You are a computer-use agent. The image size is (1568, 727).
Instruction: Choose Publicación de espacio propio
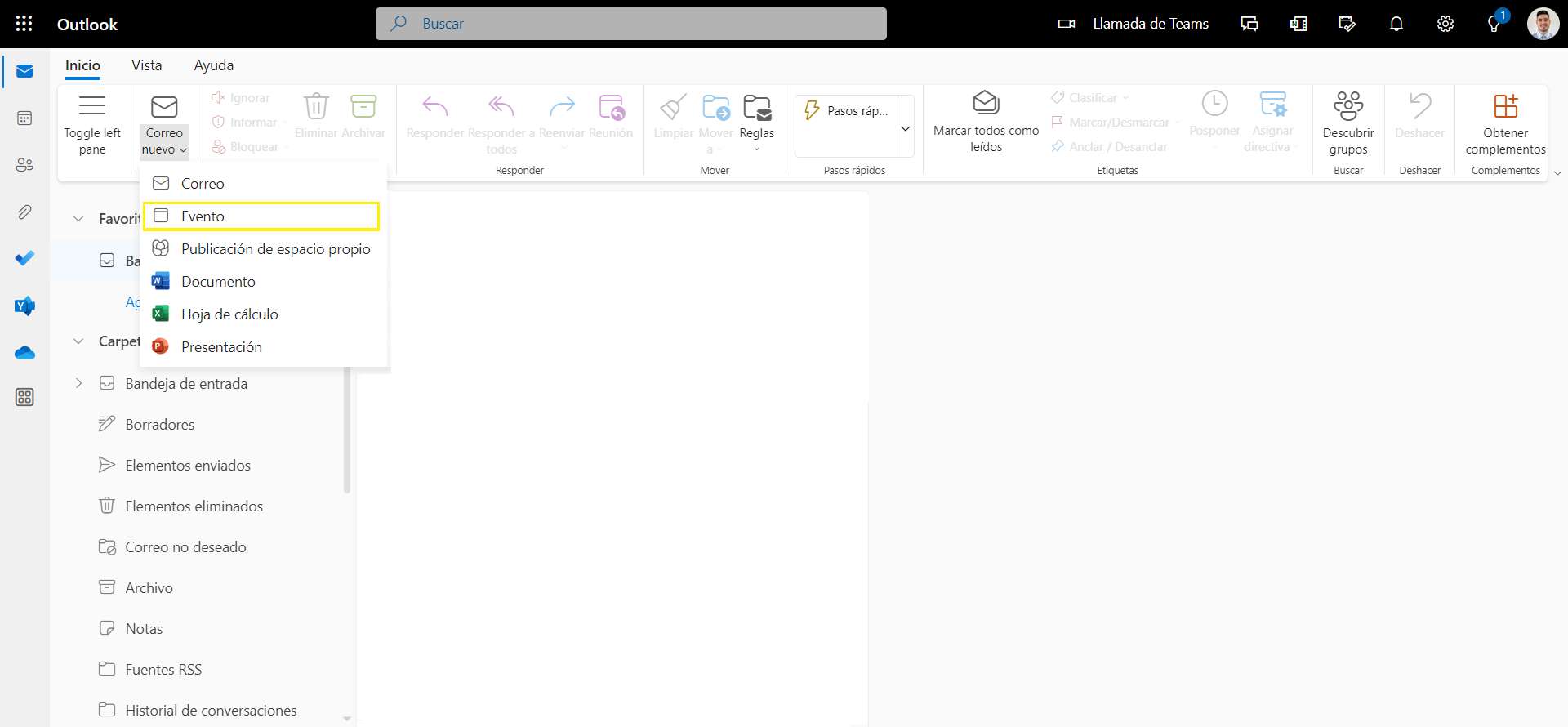coord(263,249)
